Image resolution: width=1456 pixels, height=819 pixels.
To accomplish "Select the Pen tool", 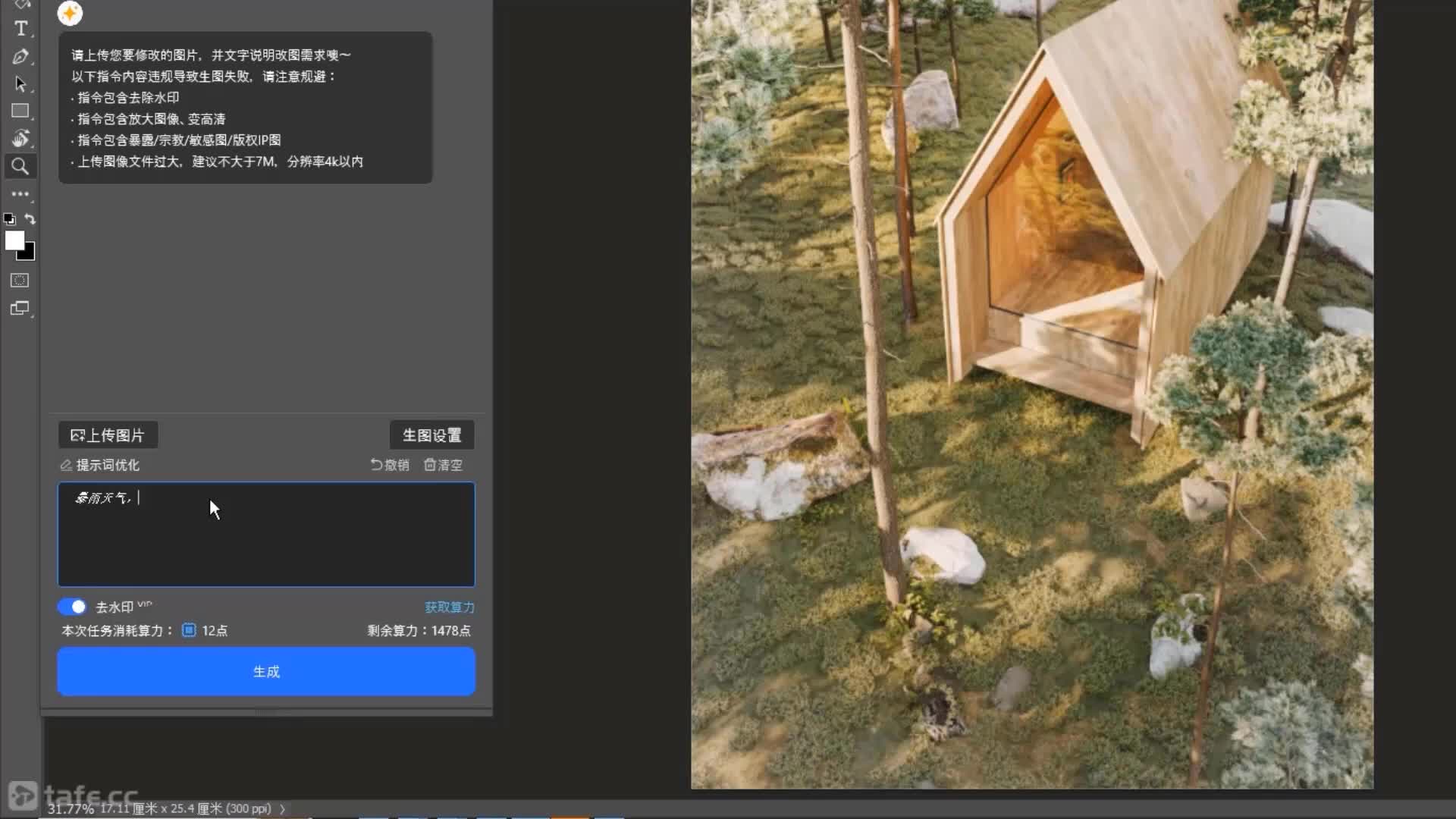I will click(x=20, y=57).
